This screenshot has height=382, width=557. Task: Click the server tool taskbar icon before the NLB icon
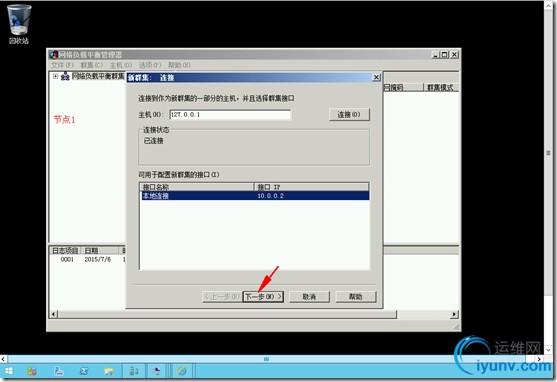point(134,371)
